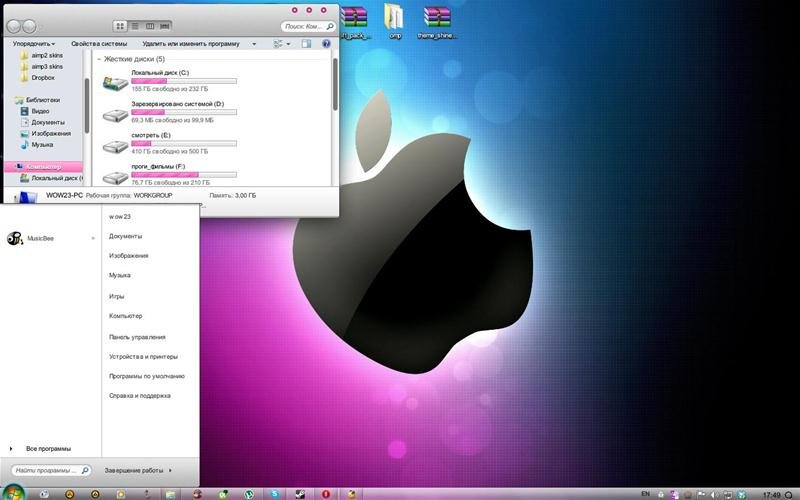The height and width of the screenshot is (500, 800).
Task: Collapse the Жесткие диски group
Action: [x=99, y=59]
